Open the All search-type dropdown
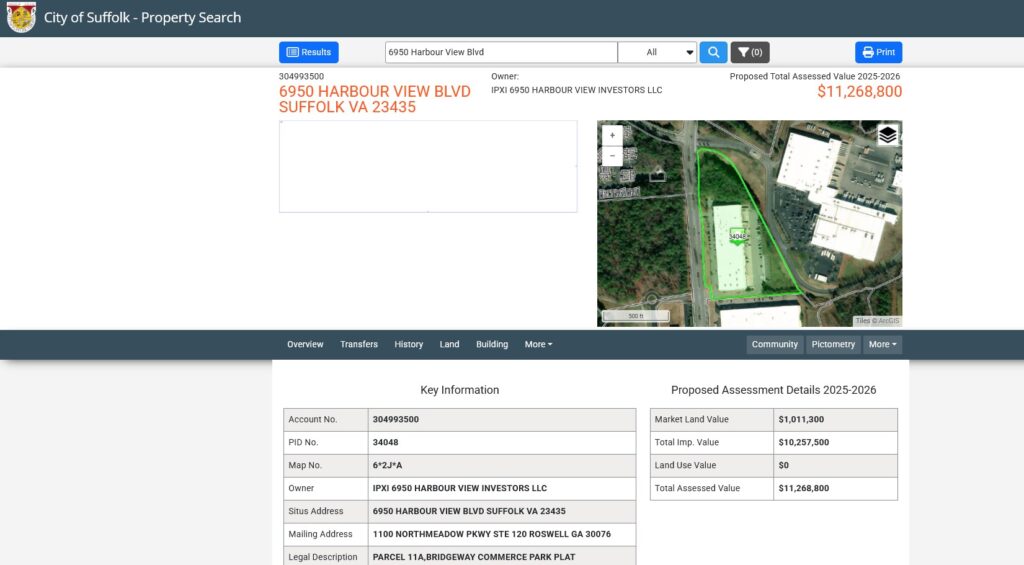Image resolution: width=1024 pixels, height=565 pixels. tap(657, 52)
